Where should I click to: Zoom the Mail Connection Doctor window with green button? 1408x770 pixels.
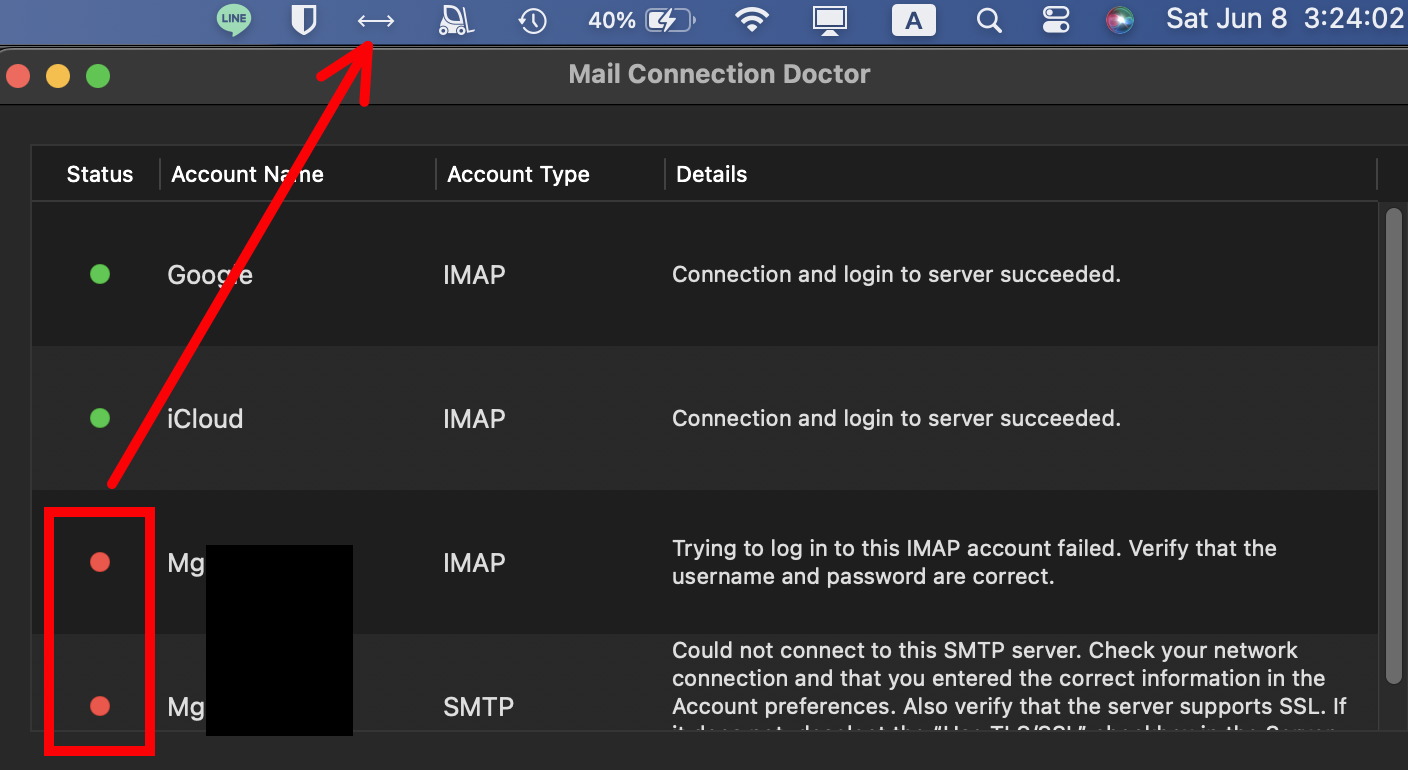point(98,75)
